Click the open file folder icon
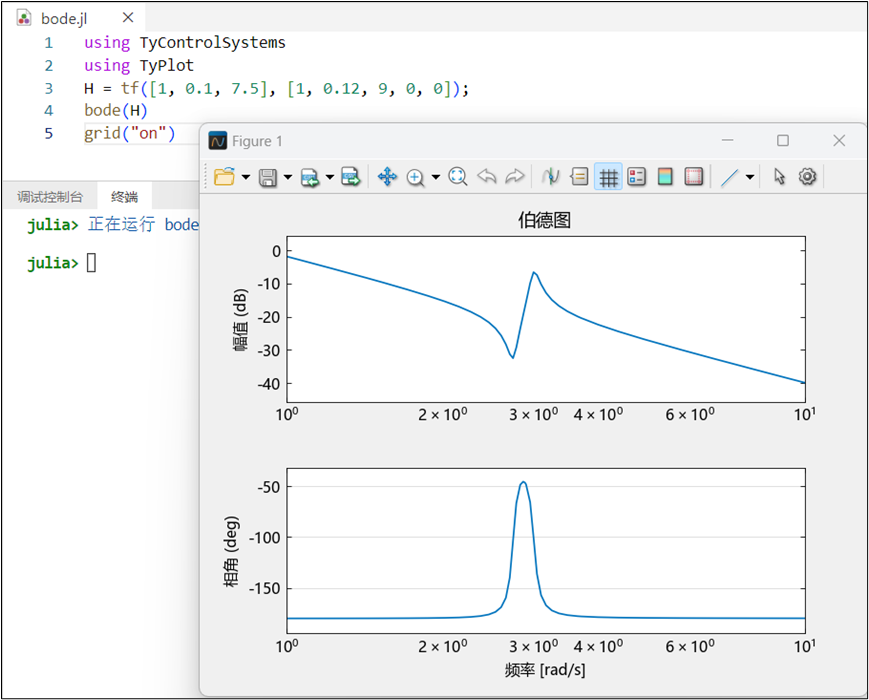This screenshot has width=869, height=700. (x=224, y=177)
